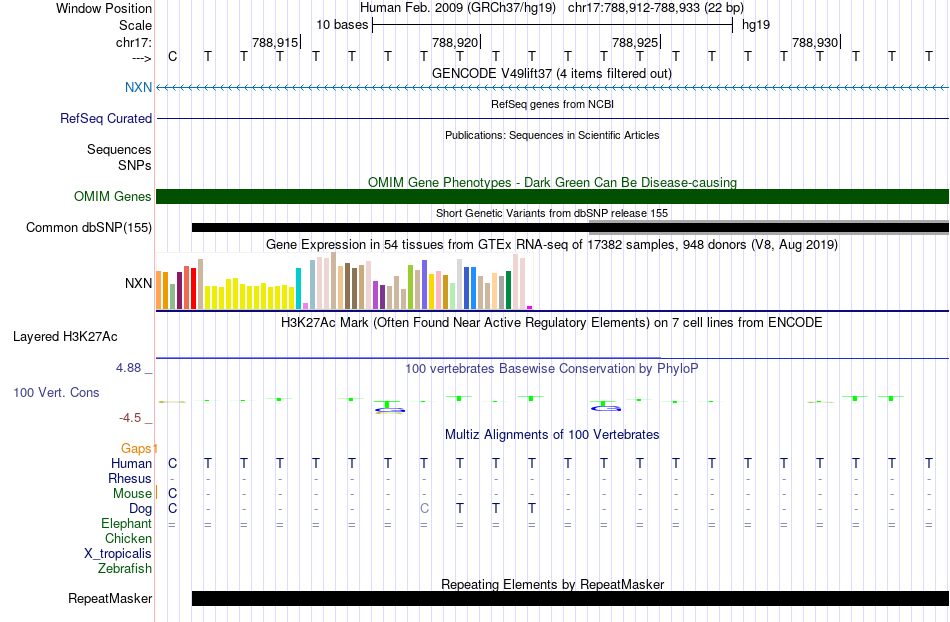Click the dark green OMIM gene bar
The width and height of the screenshot is (950, 622).
click(552, 196)
